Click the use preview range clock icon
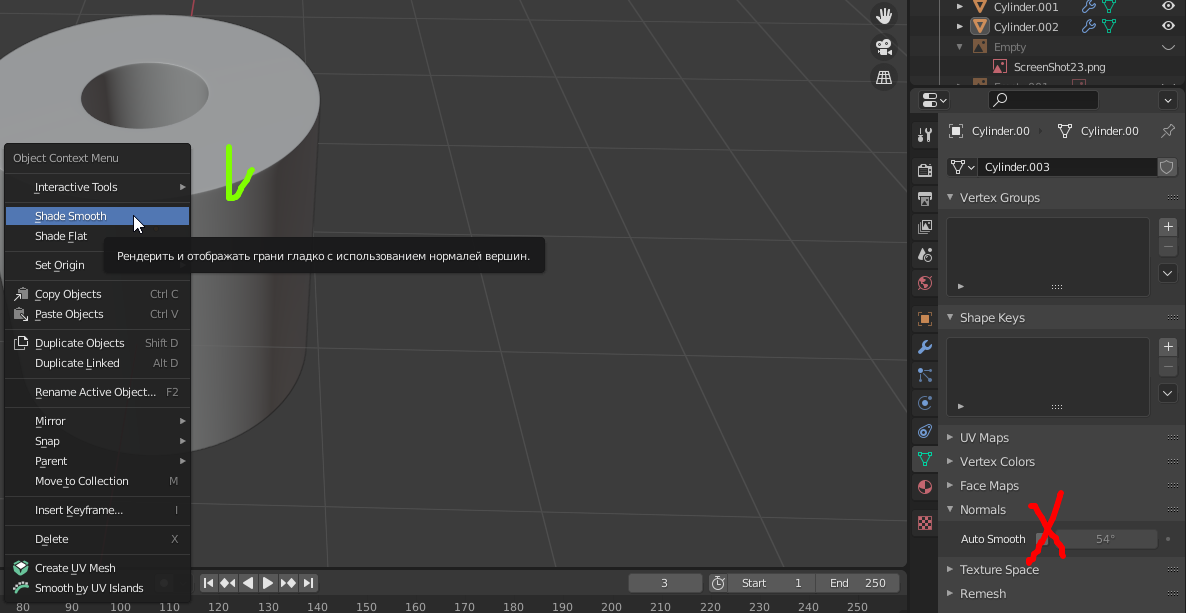 (x=718, y=583)
